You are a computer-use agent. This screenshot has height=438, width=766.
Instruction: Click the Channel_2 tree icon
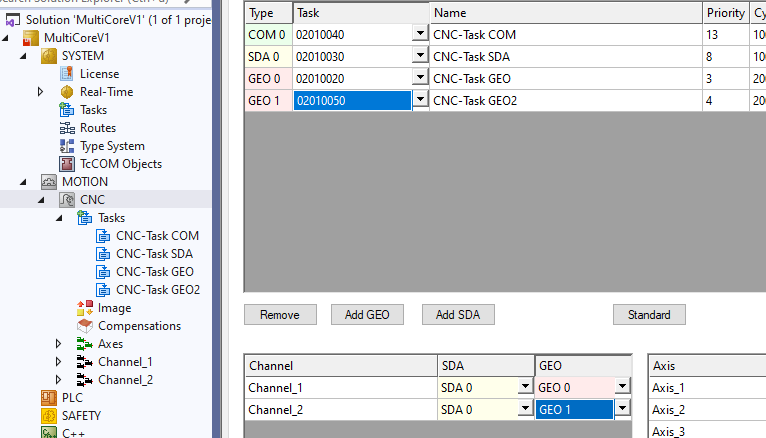pos(85,380)
